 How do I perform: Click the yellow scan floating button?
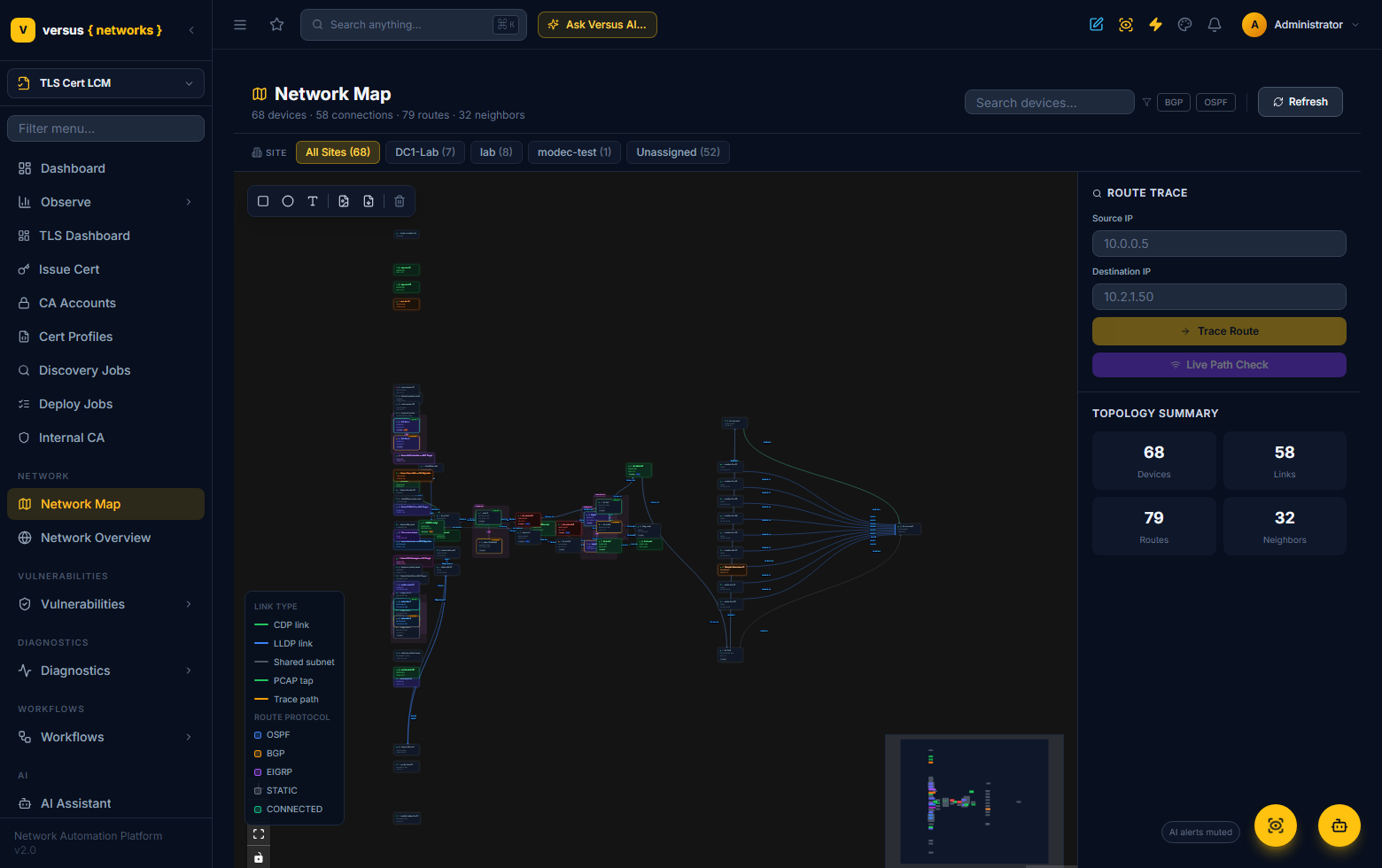click(x=1276, y=825)
